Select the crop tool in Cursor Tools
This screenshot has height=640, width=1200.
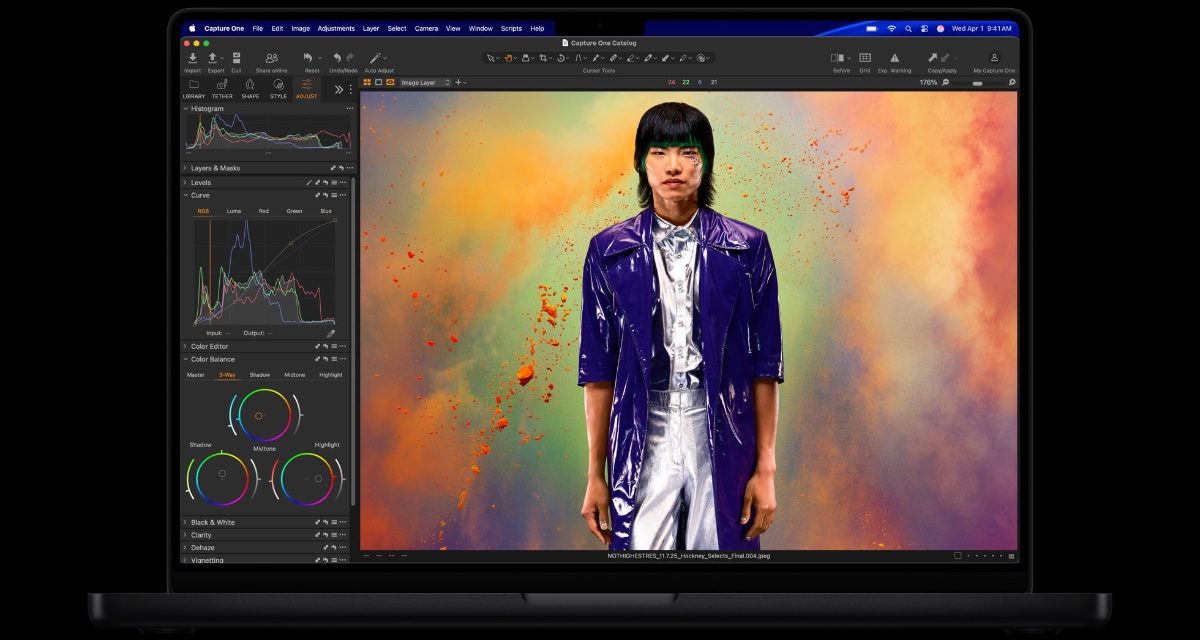tap(544, 57)
